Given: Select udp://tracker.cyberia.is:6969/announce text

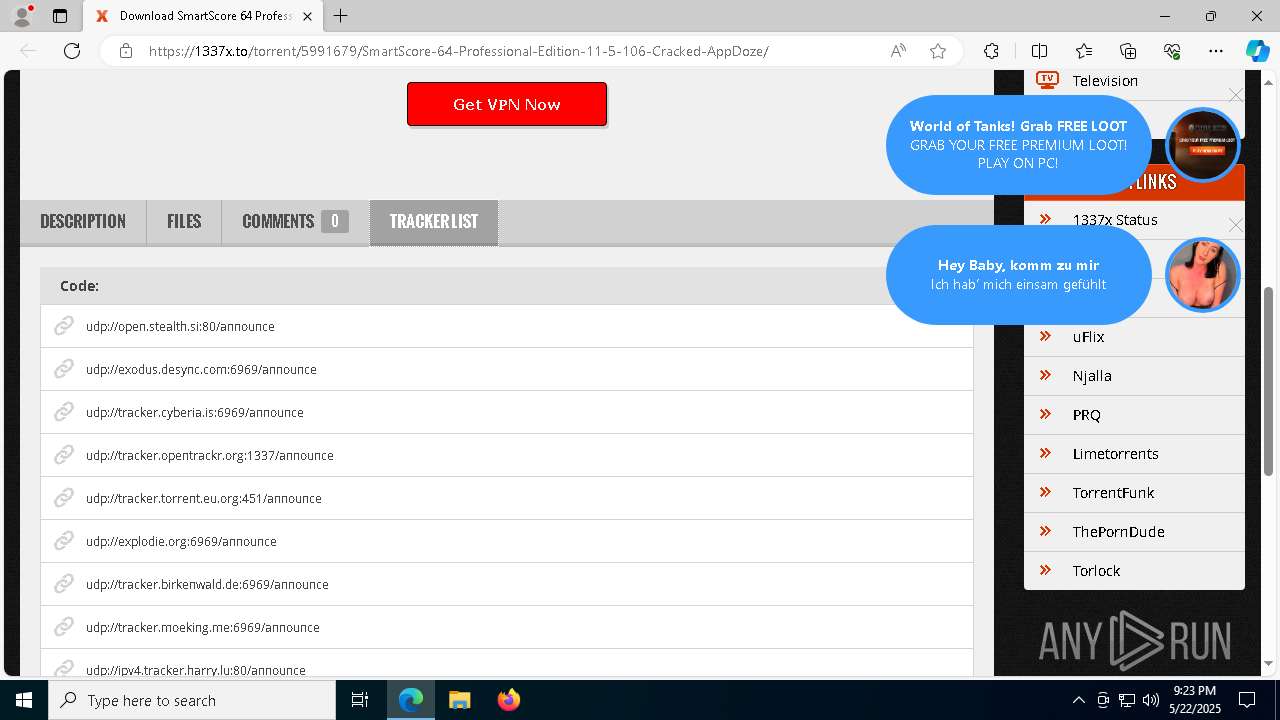Looking at the screenshot, I should coord(195,413).
